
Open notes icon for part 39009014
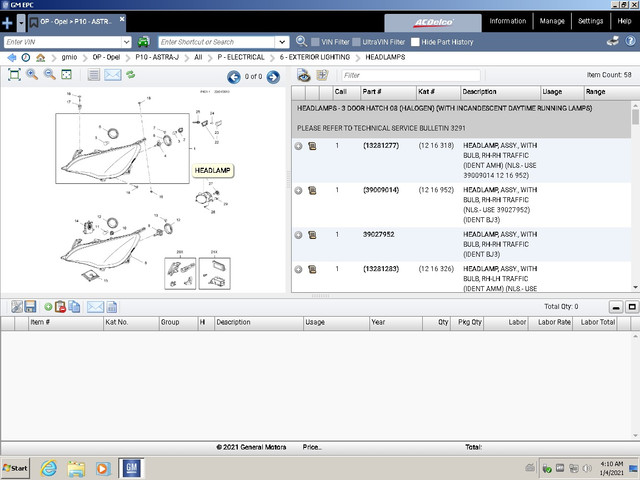tap(312, 190)
